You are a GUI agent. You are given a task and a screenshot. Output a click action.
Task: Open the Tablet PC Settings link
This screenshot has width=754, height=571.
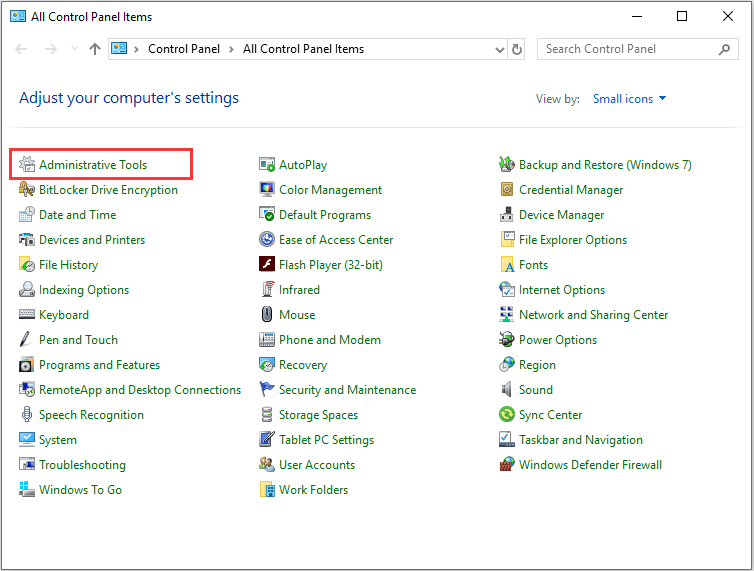point(327,440)
